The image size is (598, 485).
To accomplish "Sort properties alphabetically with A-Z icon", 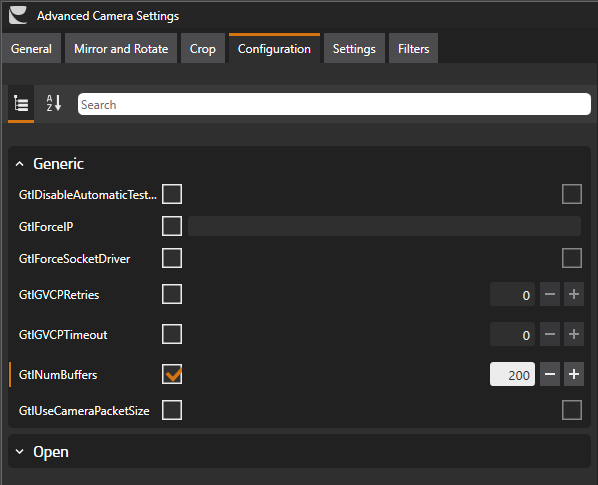I will (x=54, y=103).
